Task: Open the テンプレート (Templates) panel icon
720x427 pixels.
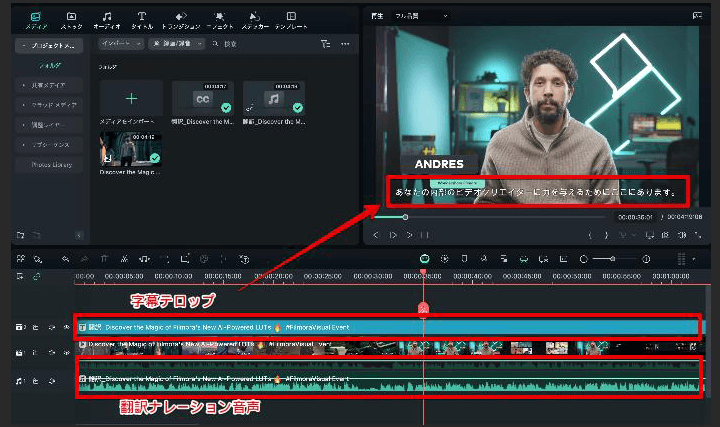Action: click(291, 20)
